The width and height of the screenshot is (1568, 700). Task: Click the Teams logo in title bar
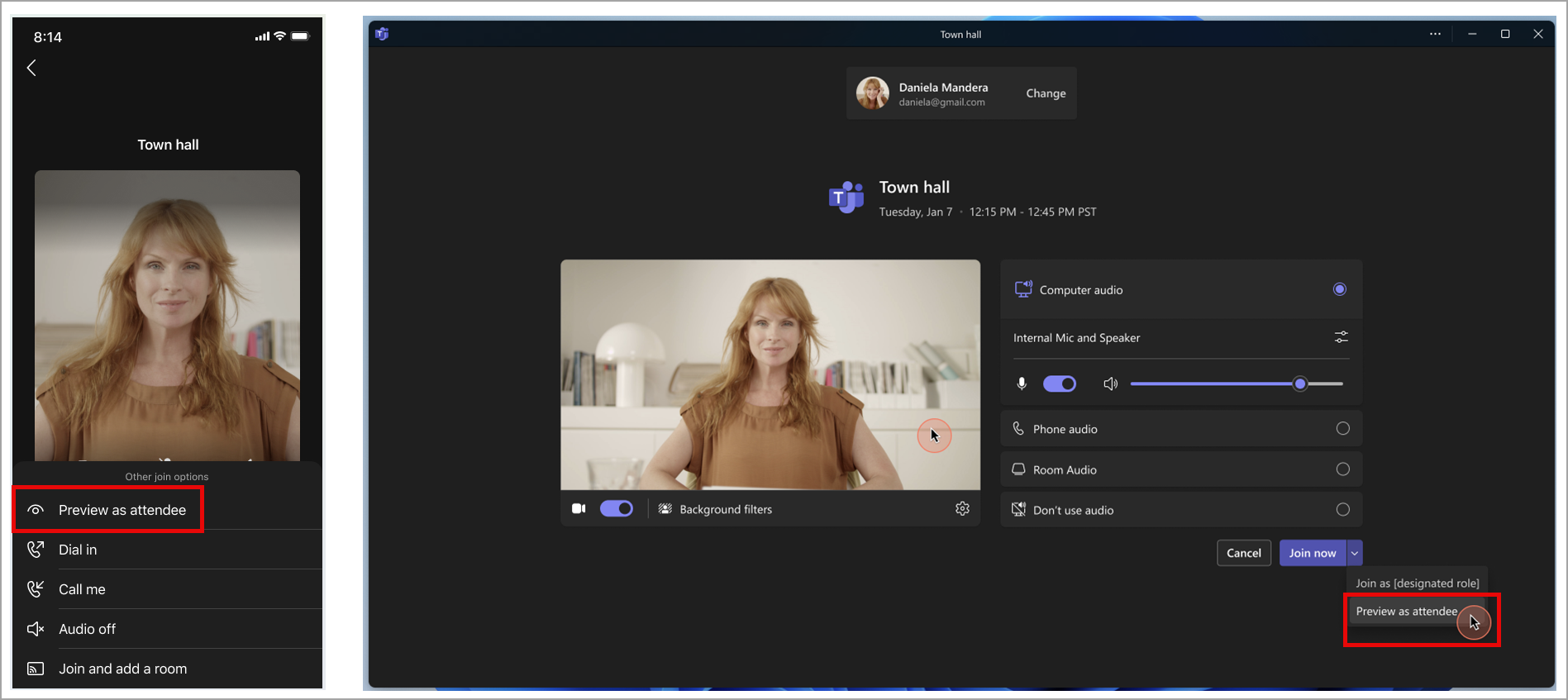pos(382,34)
